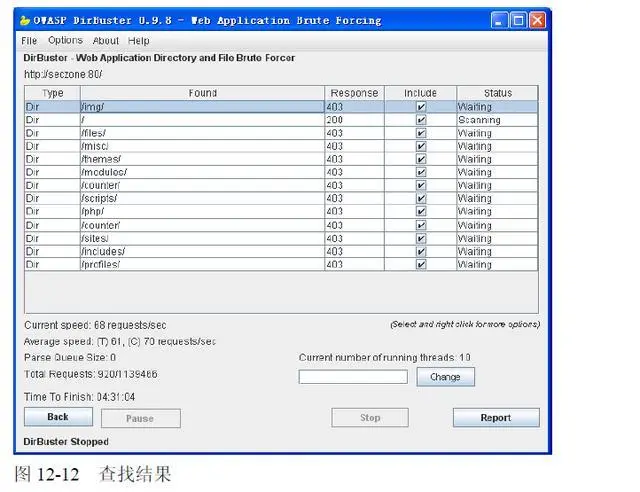Viewport: 640px width, 492px height.
Task: Uncheck Include for the /profiles/ row
Action: (421, 265)
